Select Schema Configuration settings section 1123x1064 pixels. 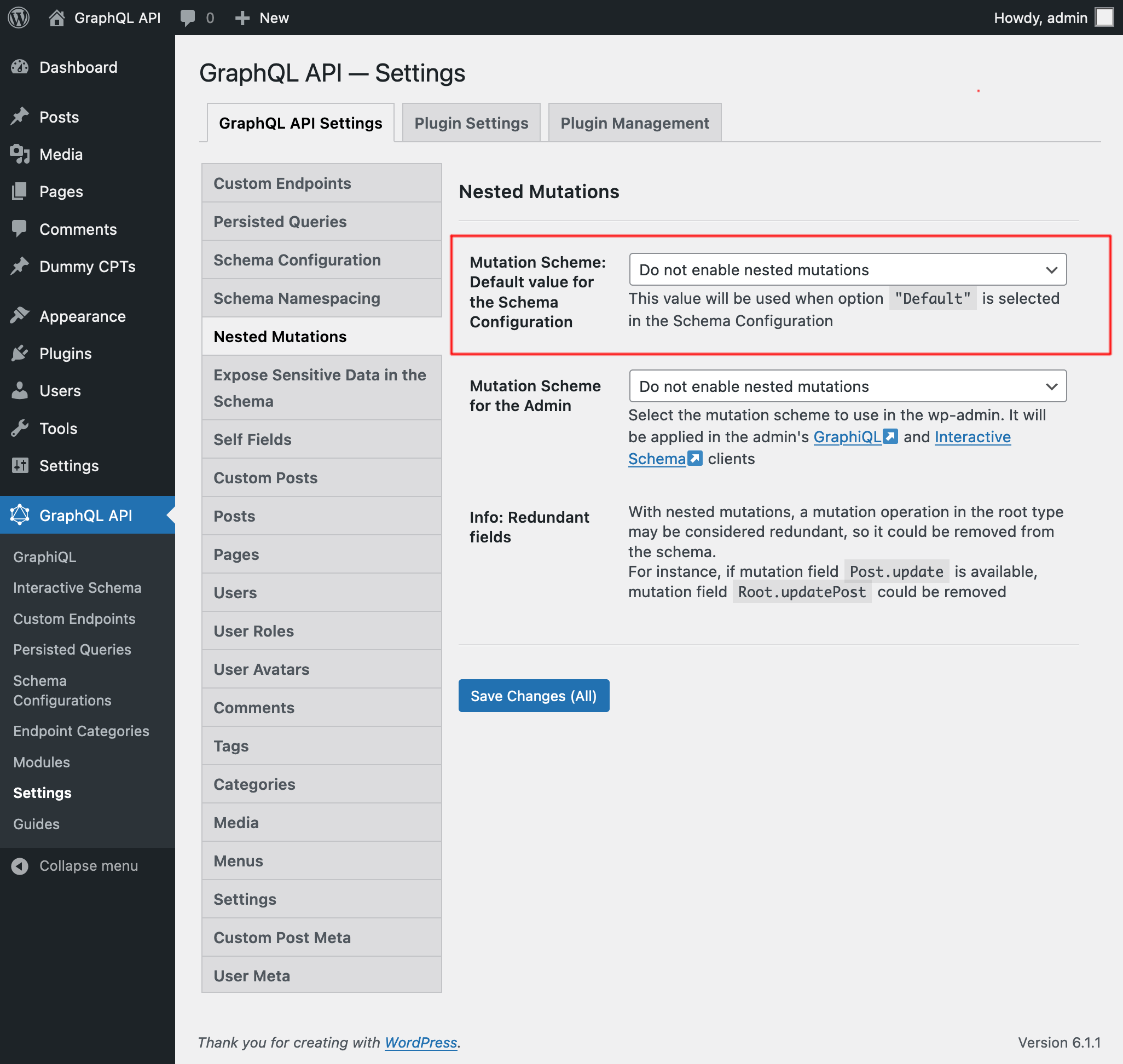click(322, 260)
